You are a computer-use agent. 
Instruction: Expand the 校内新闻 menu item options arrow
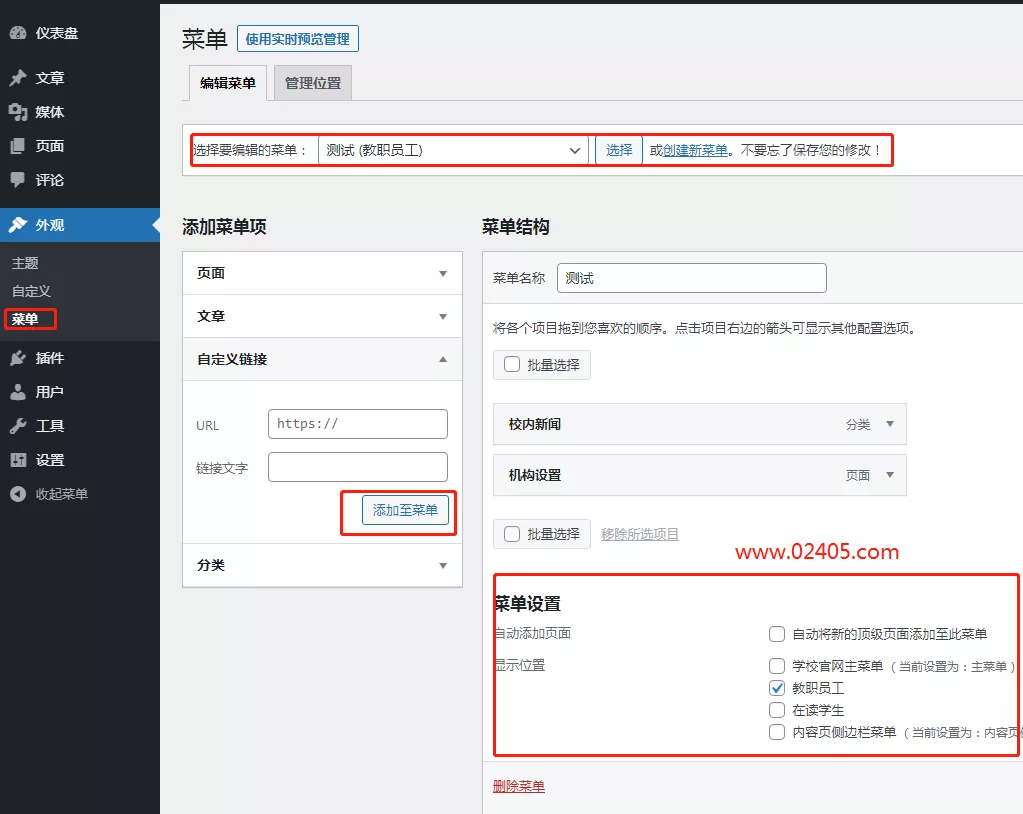(x=889, y=424)
